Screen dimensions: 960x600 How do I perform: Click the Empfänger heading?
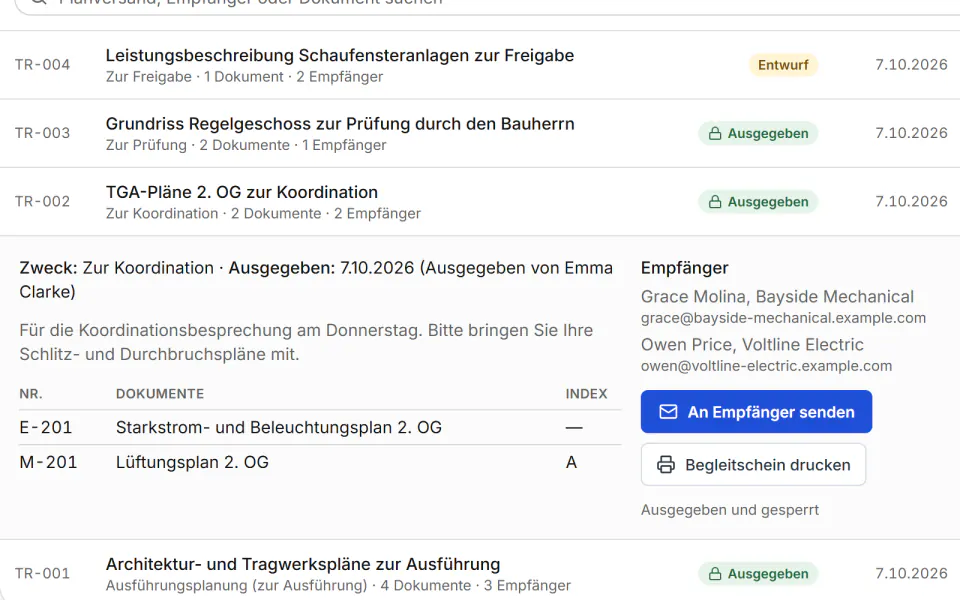point(684,268)
